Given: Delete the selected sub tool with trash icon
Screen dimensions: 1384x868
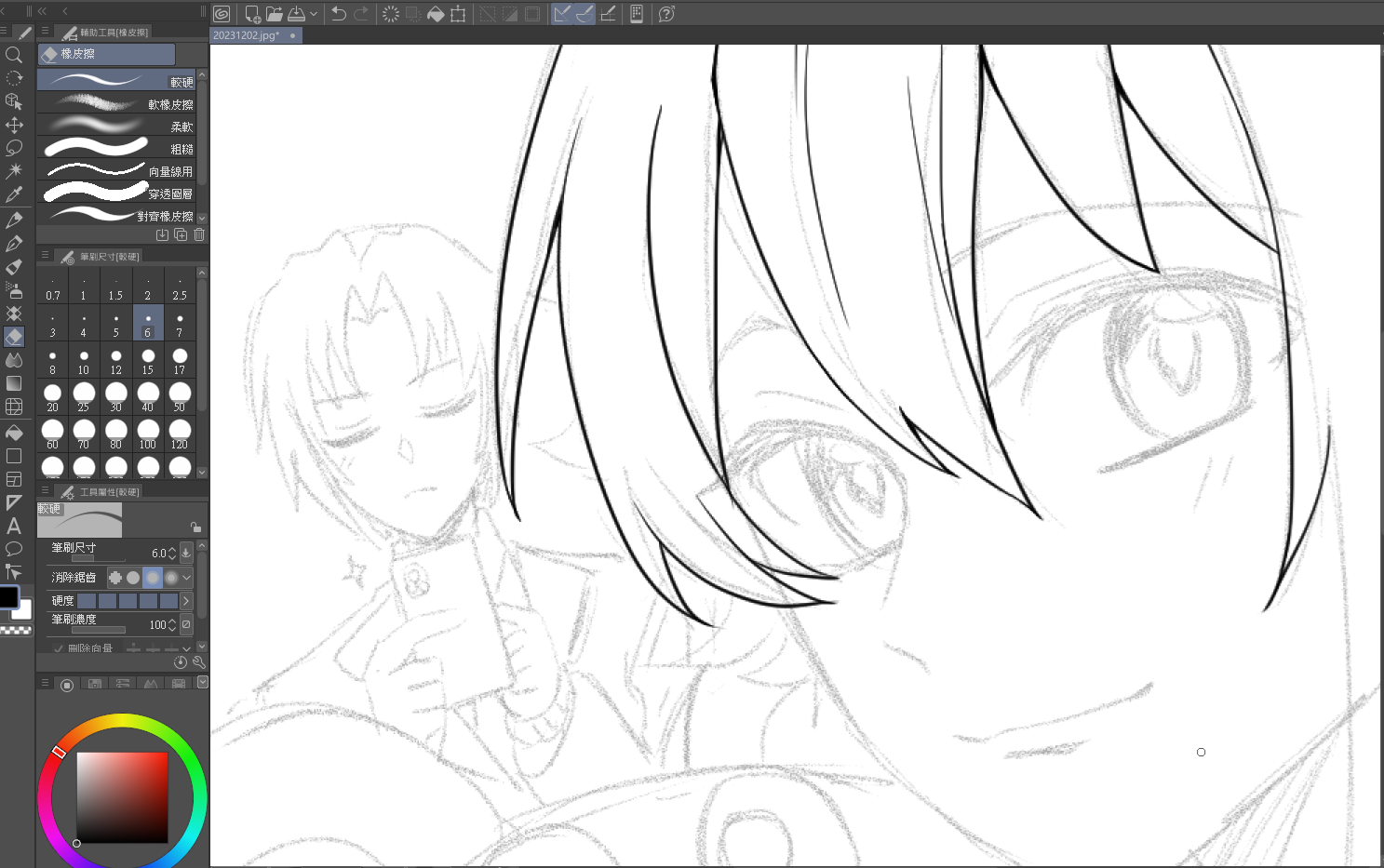Looking at the screenshot, I should (199, 235).
